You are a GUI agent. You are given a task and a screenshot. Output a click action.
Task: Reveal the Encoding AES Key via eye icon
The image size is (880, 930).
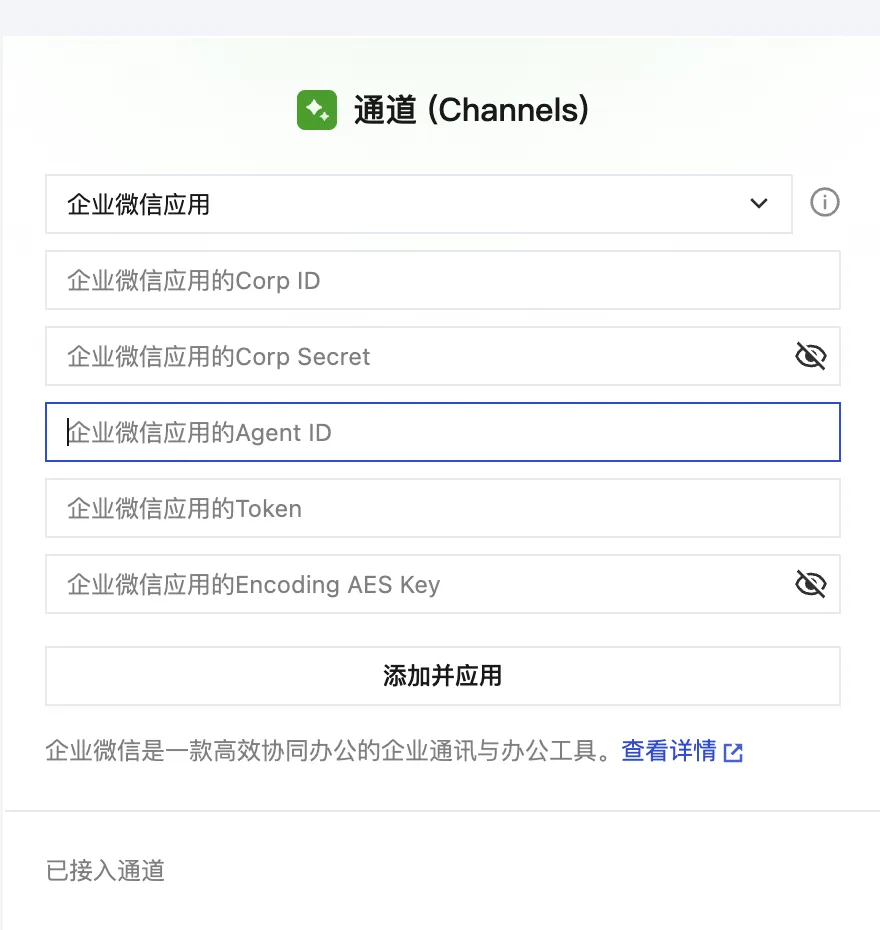point(810,584)
